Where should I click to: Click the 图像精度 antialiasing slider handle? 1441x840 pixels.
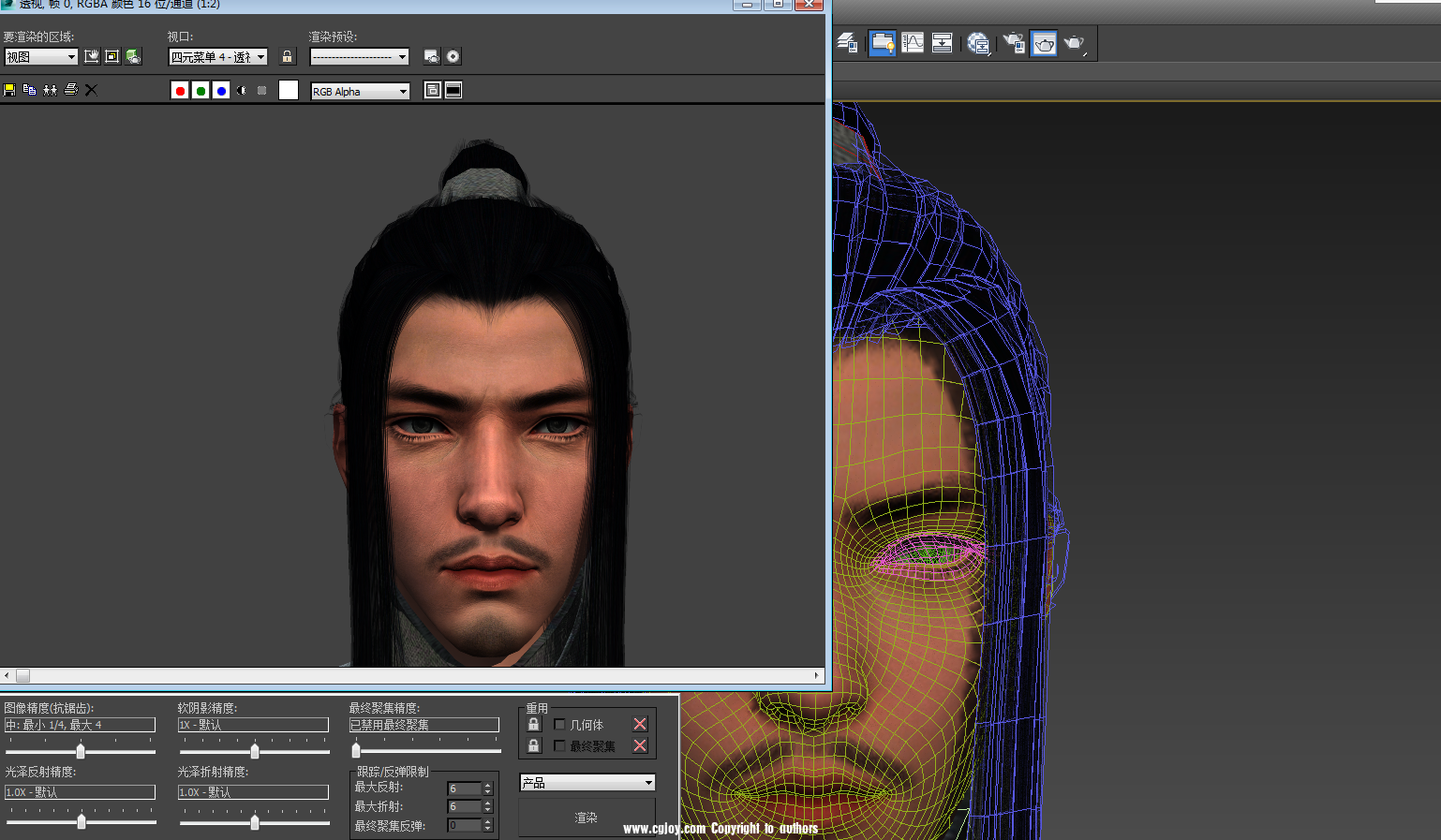(81, 751)
